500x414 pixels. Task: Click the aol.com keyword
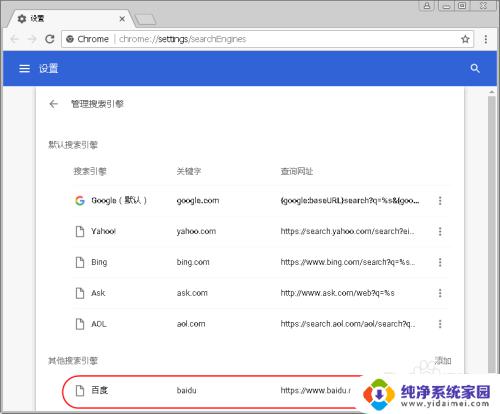191,324
